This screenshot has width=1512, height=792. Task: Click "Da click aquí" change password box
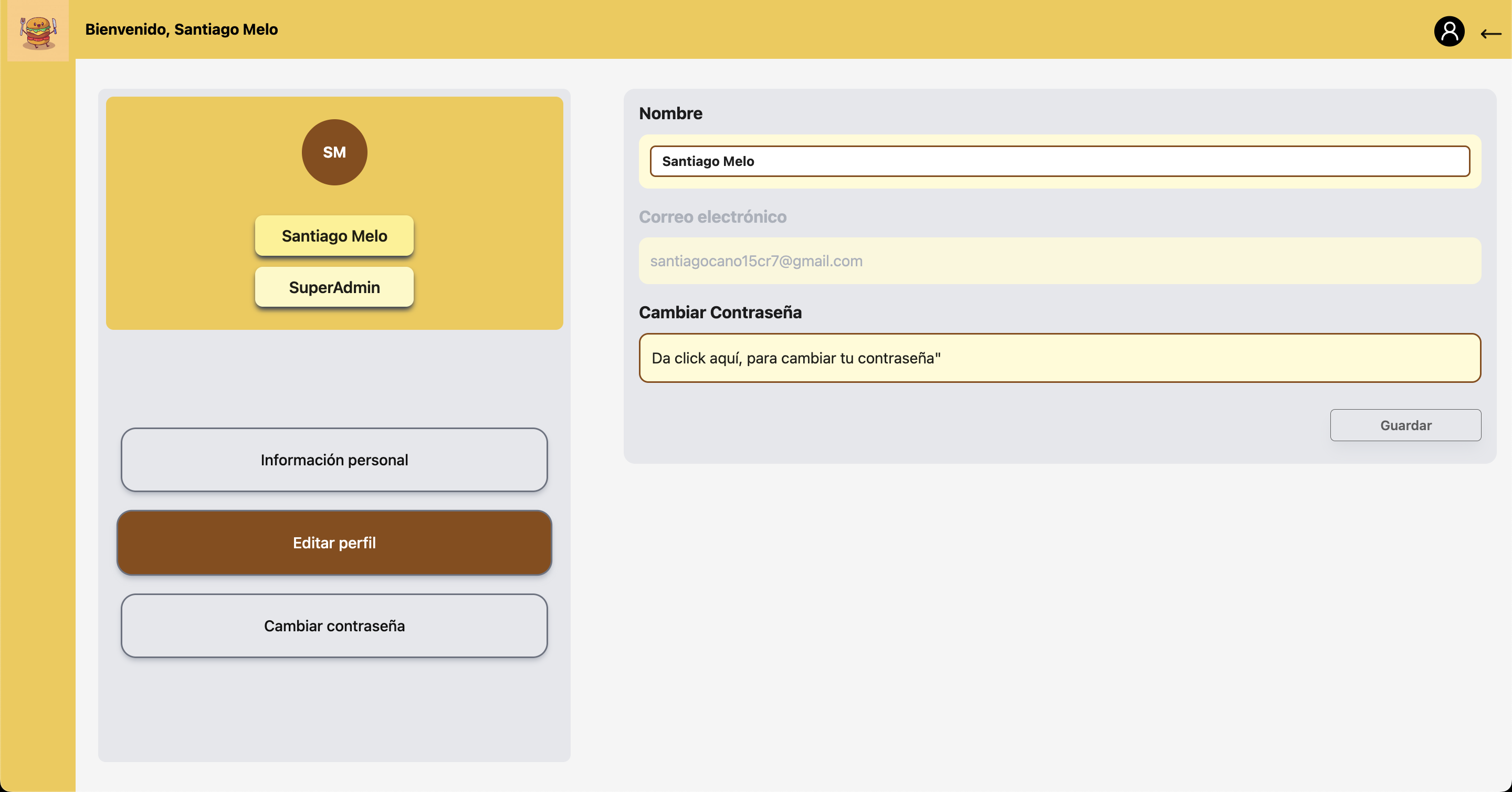coord(1059,358)
